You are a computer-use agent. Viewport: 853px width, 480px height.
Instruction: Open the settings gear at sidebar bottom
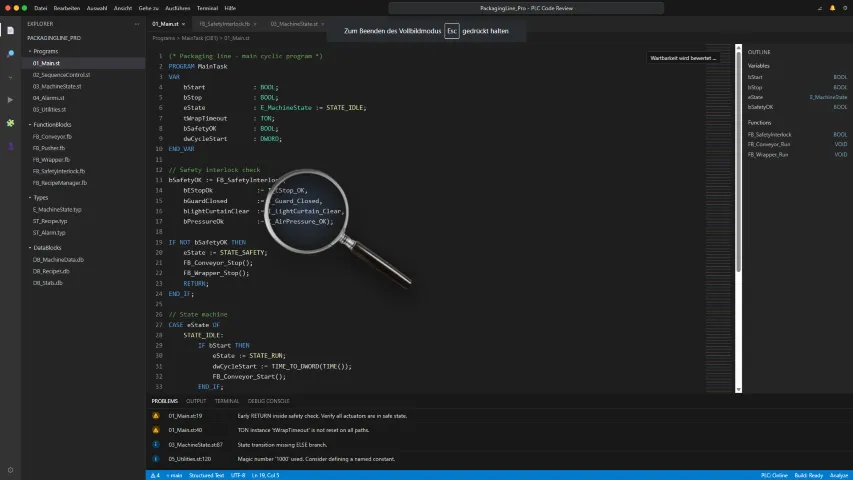10,470
